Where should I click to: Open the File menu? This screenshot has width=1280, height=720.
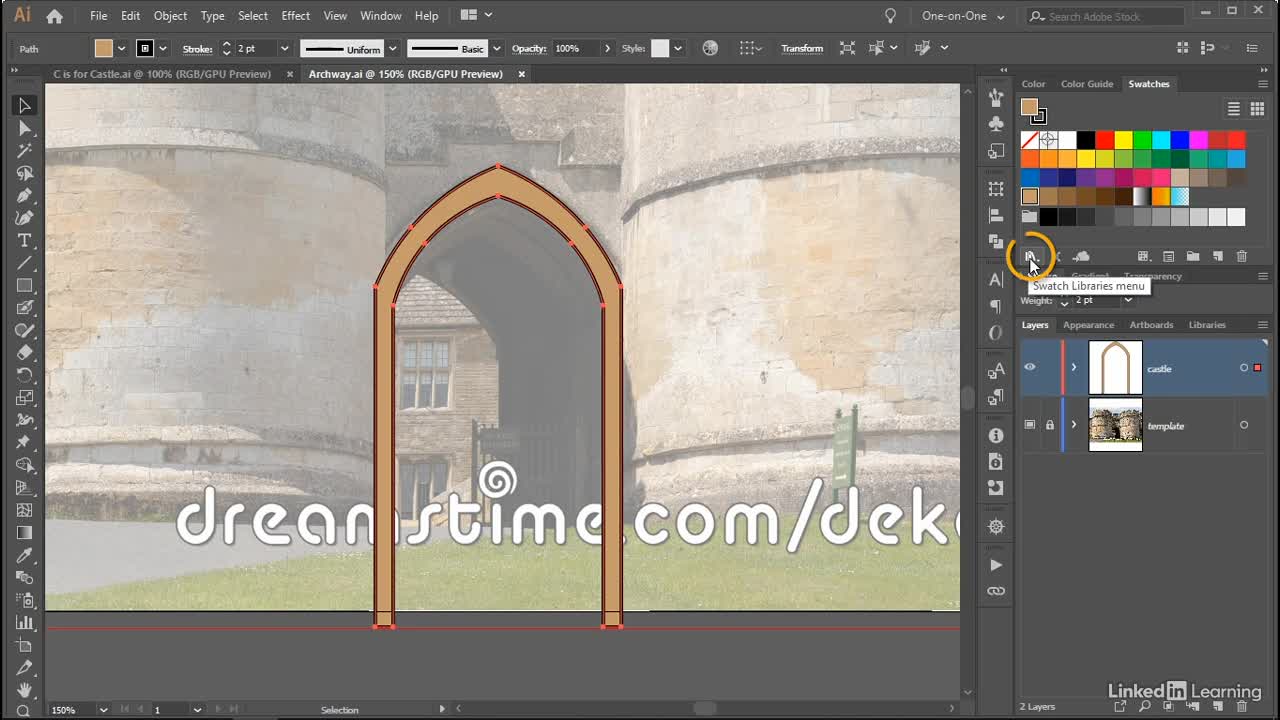click(x=98, y=16)
